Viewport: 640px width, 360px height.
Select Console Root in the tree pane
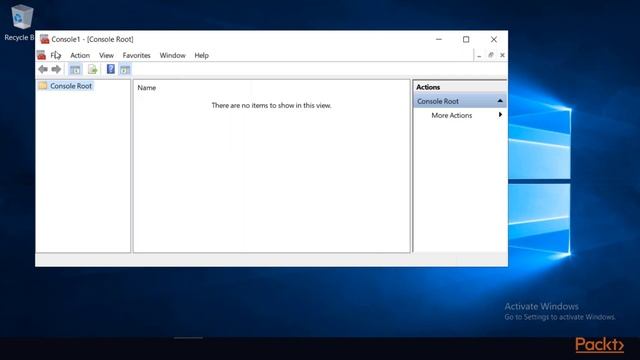[71, 86]
